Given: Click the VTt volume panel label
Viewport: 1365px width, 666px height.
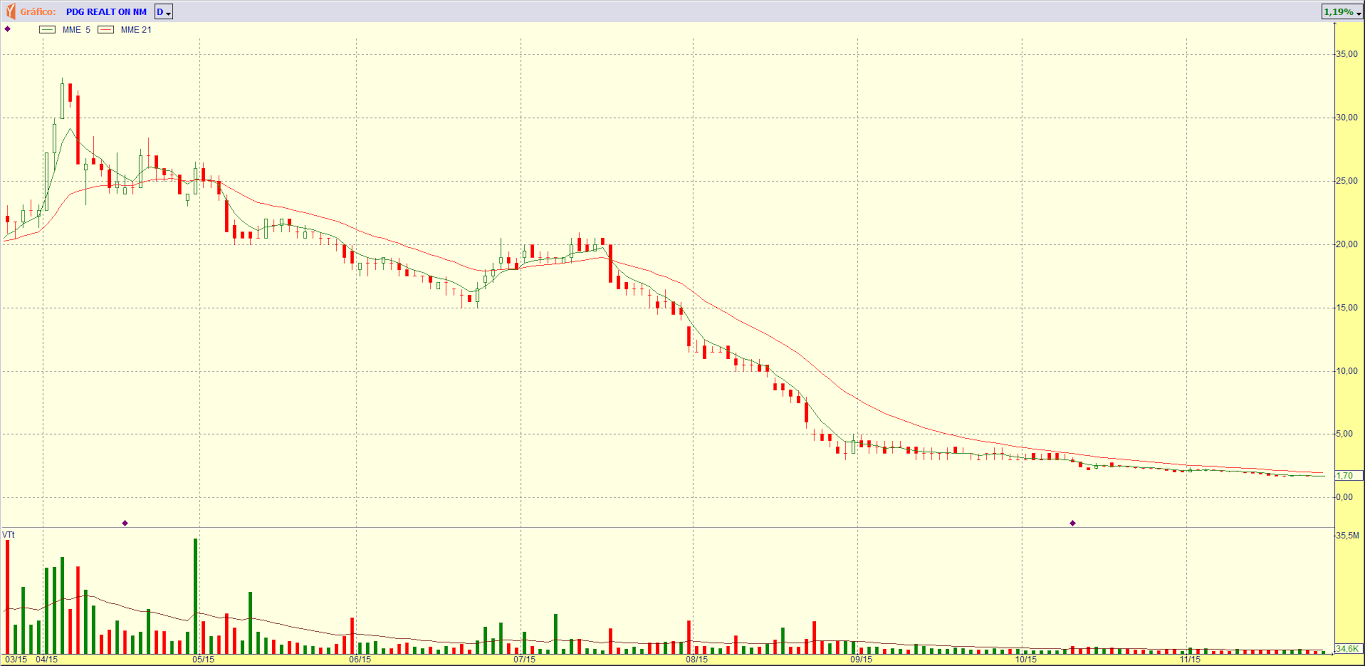Looking at the screenshot, I should click(x=9, y=536).
